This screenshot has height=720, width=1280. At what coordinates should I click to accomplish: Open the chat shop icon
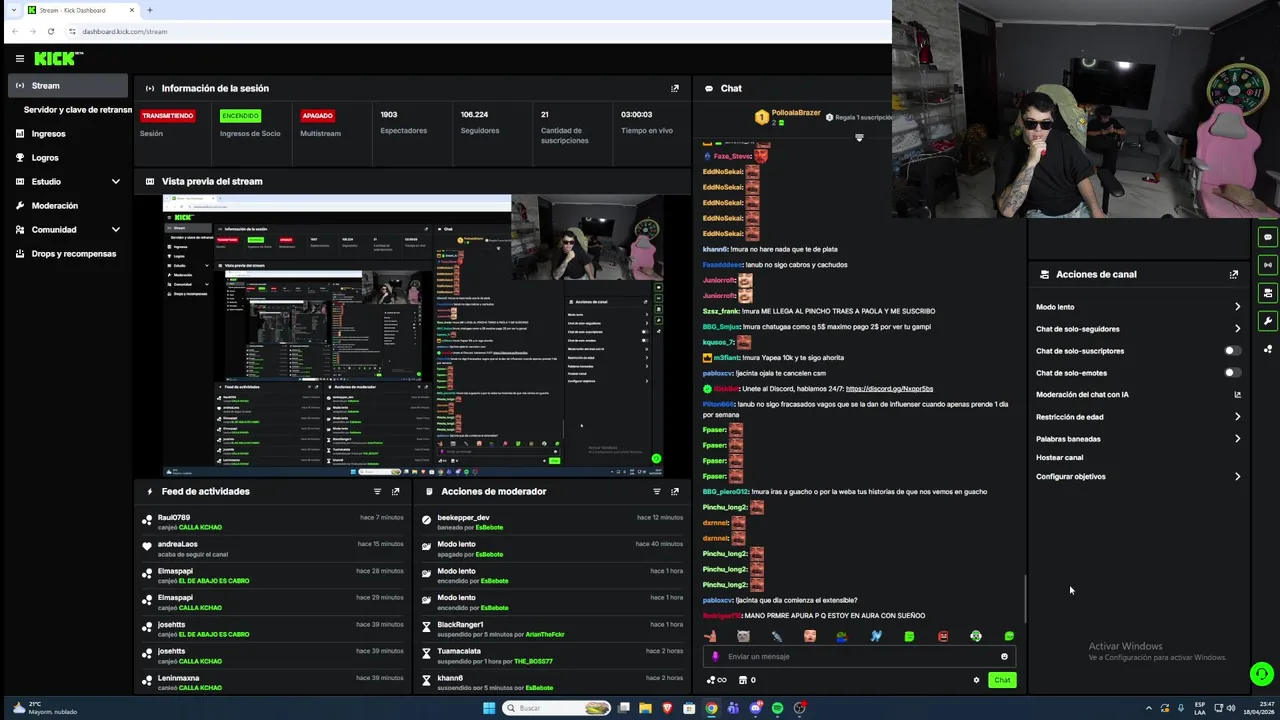pyautogui.click(x=743, y=680)
